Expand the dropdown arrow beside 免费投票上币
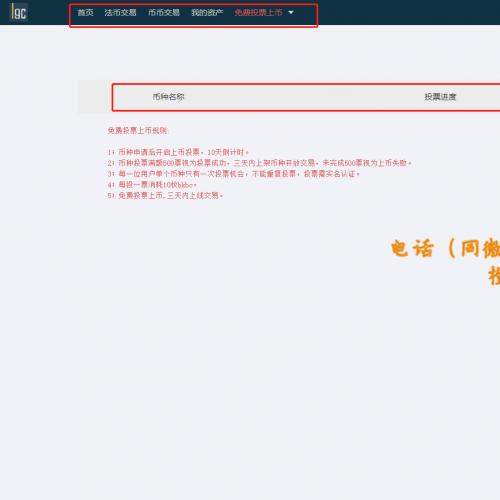500x500 pixels. 291,13
